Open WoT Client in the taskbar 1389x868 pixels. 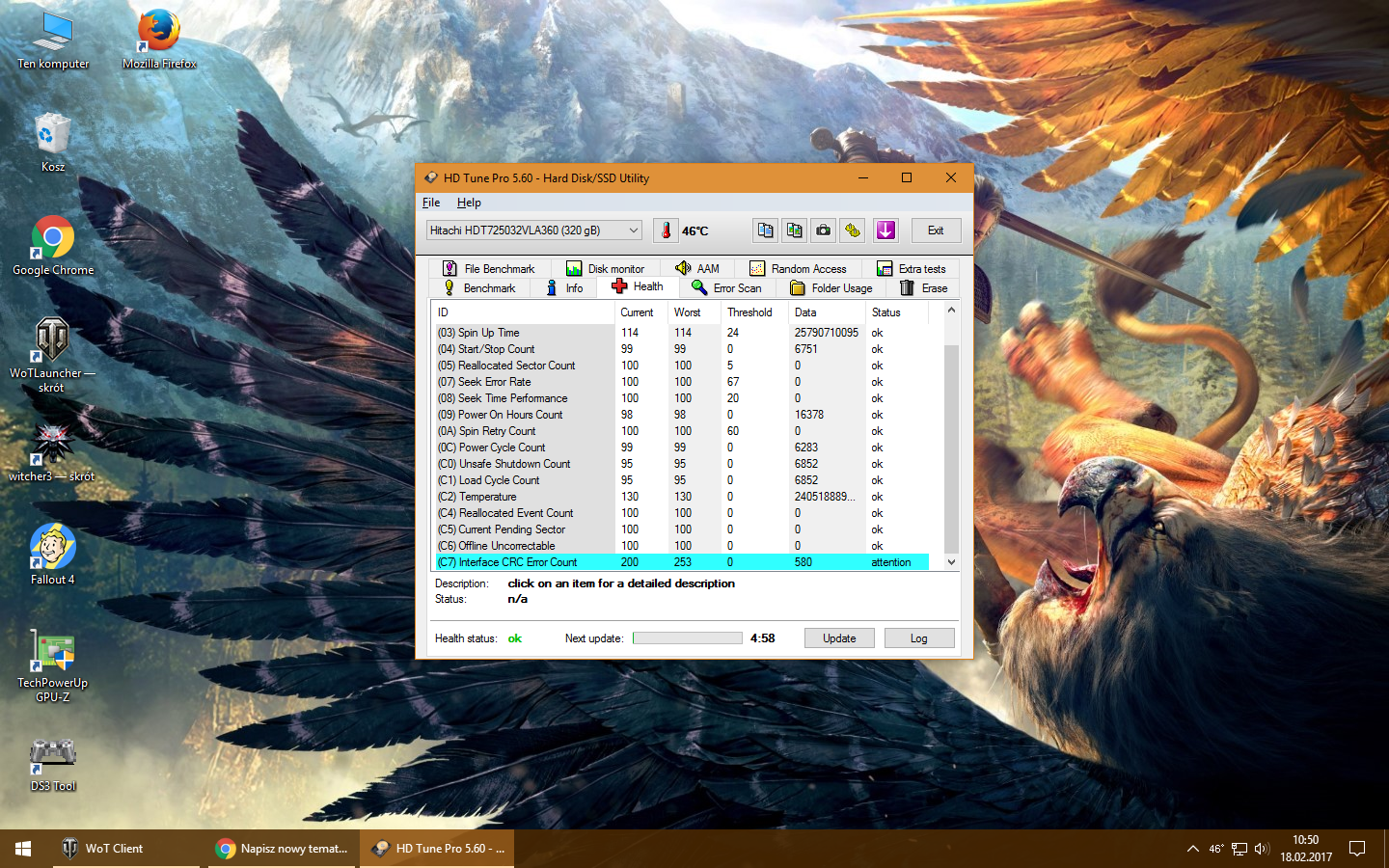pos(126,849)
